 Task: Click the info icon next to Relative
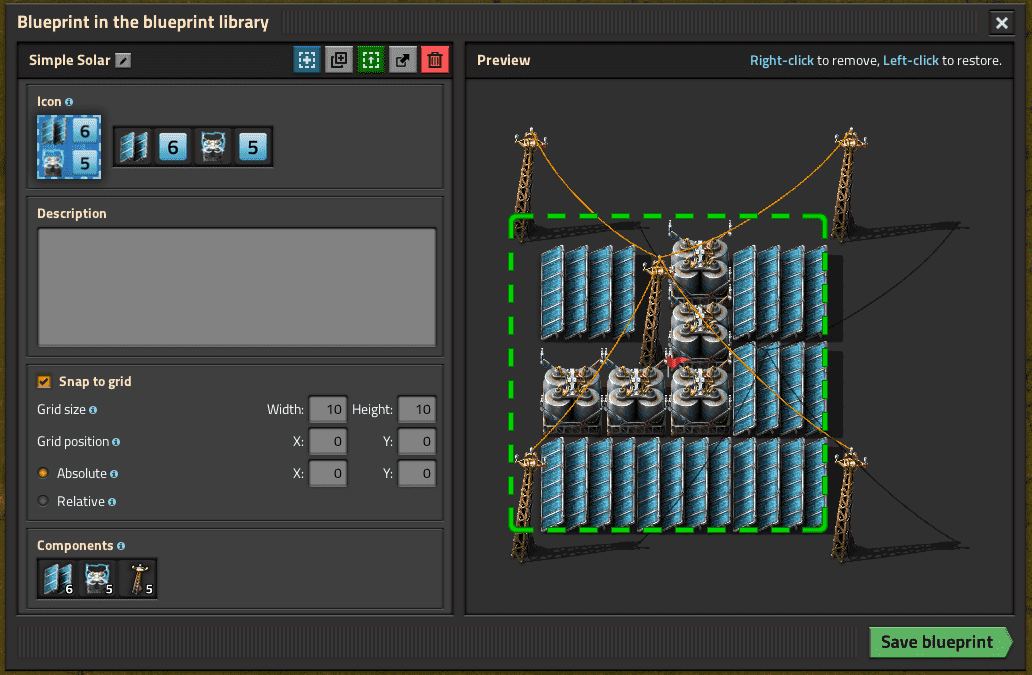112,502
